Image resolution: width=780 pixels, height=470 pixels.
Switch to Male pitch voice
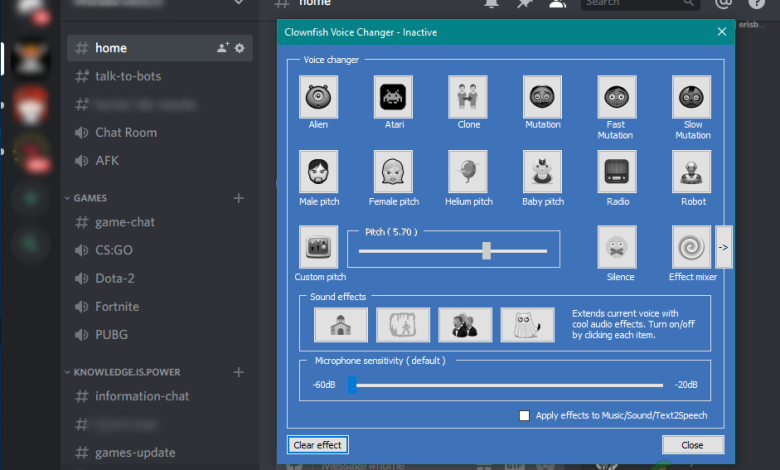pyautogui.click(x=318, y=172)
